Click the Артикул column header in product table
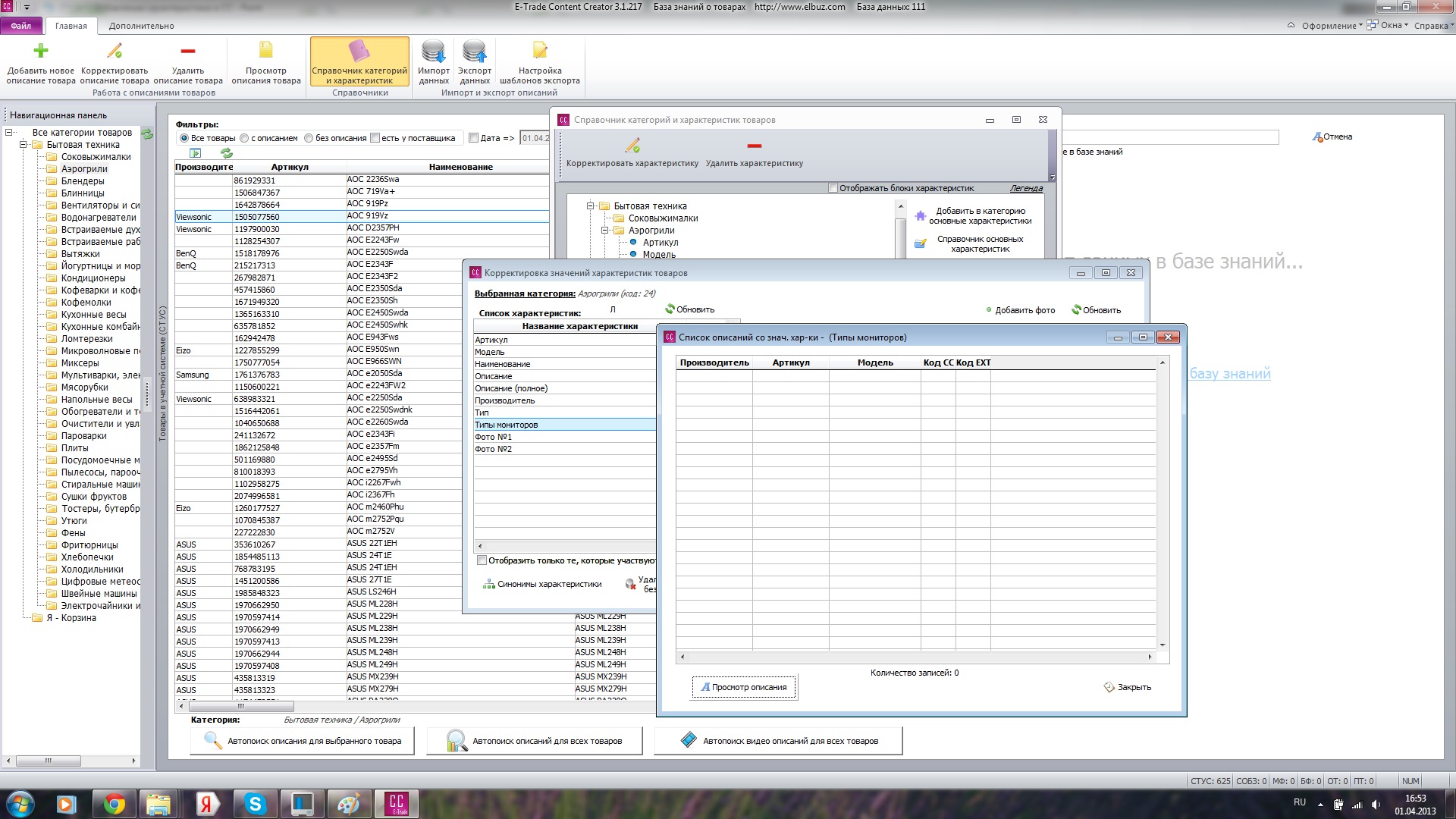This screenshot has height=819, width=1456. pyautogui.click(x=290, y=167)
